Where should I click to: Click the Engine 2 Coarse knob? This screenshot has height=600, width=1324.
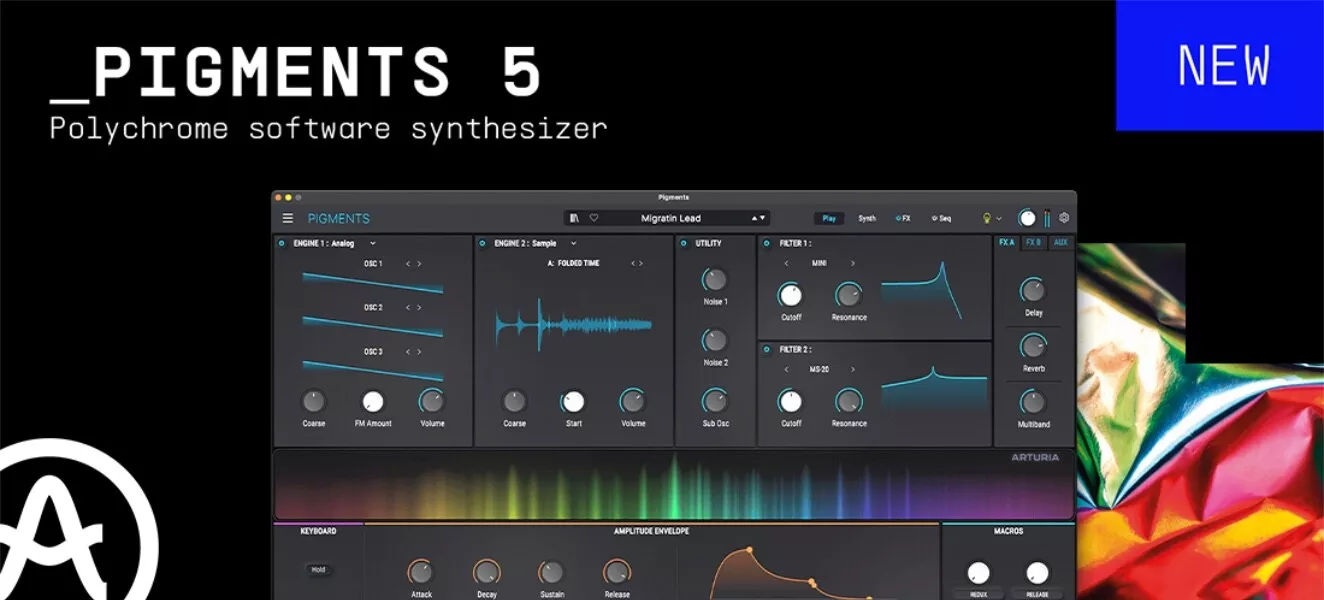(515, 401)
